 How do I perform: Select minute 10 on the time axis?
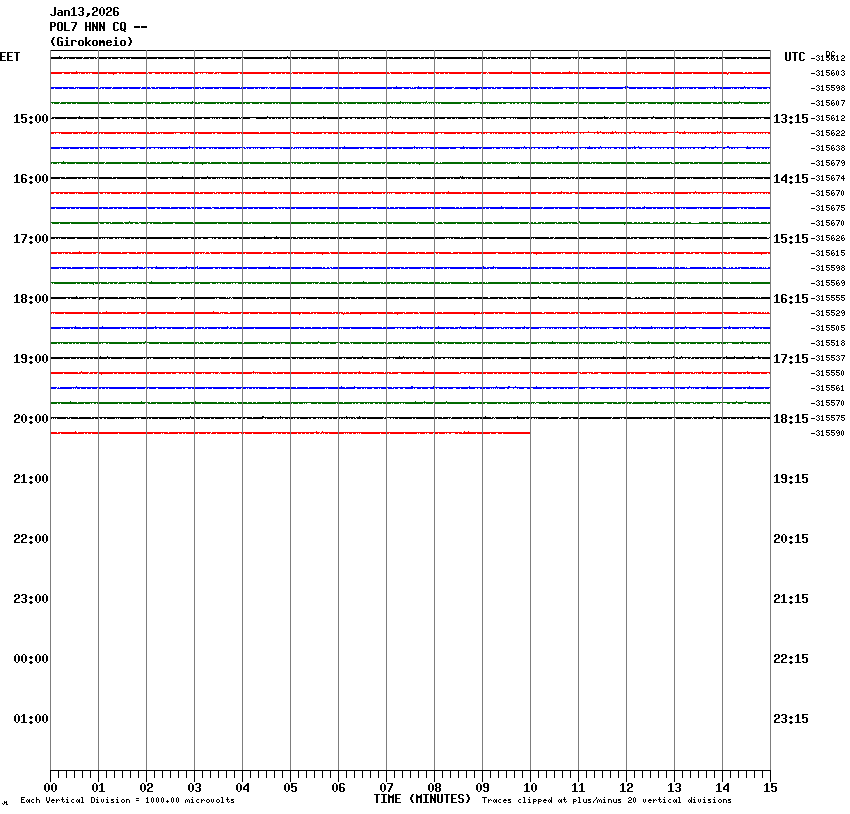(x=530, y=788)
